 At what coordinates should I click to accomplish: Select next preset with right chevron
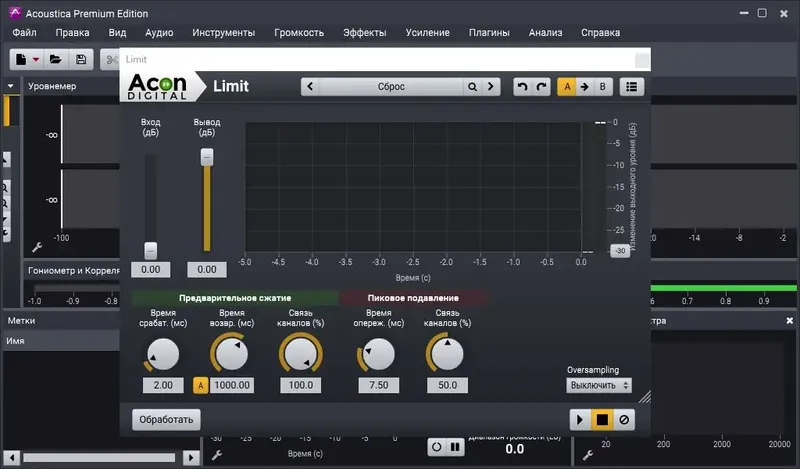coord(491,87)
